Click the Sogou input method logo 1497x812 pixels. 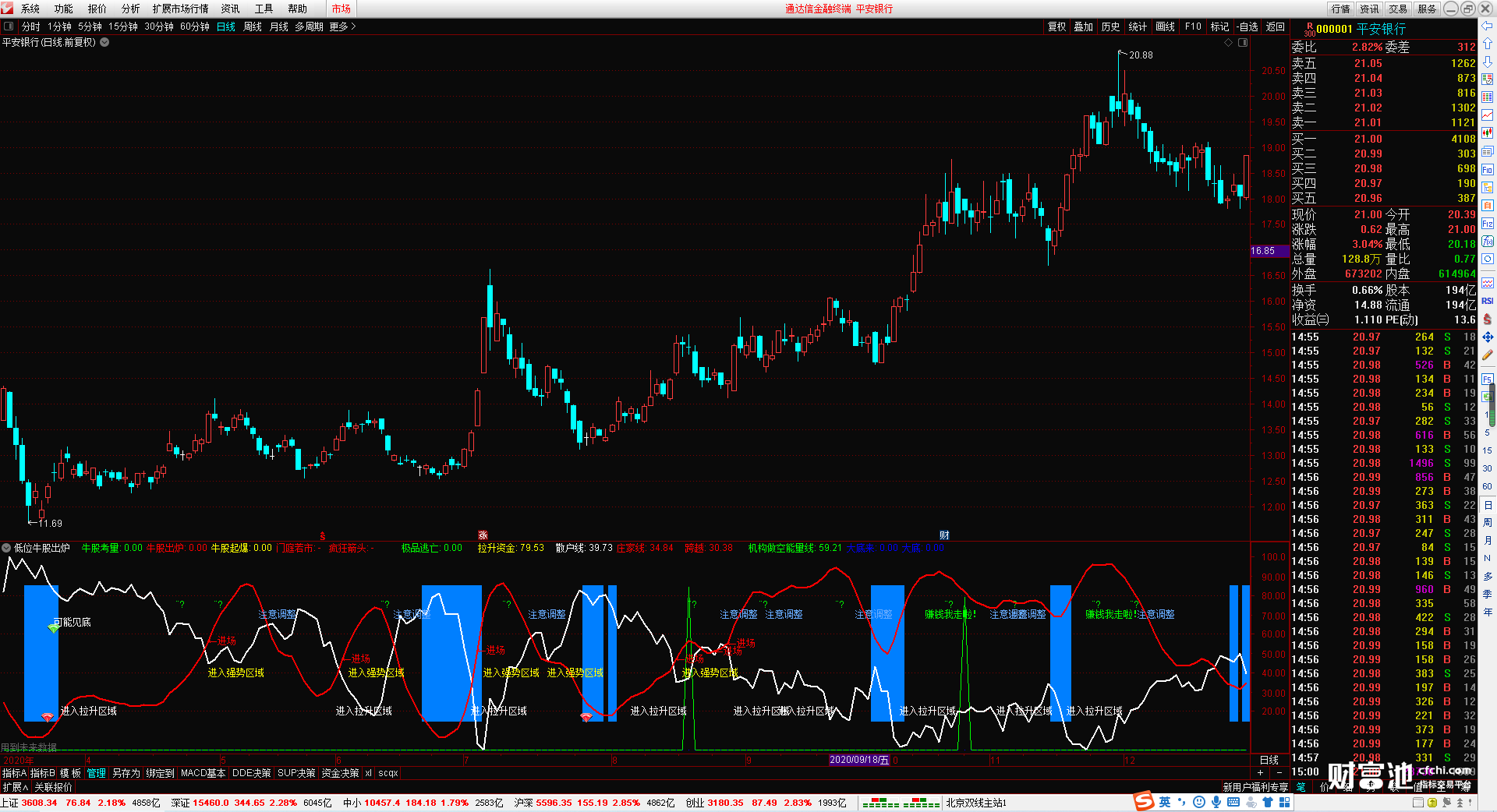tap(1144, 801)
